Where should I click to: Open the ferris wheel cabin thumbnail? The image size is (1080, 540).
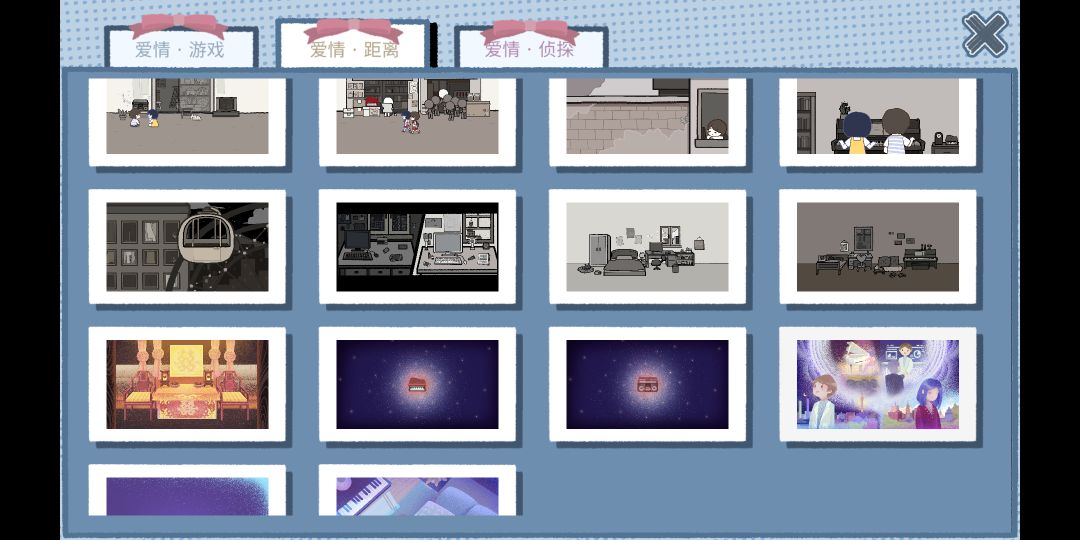click(x=187, y=247)
